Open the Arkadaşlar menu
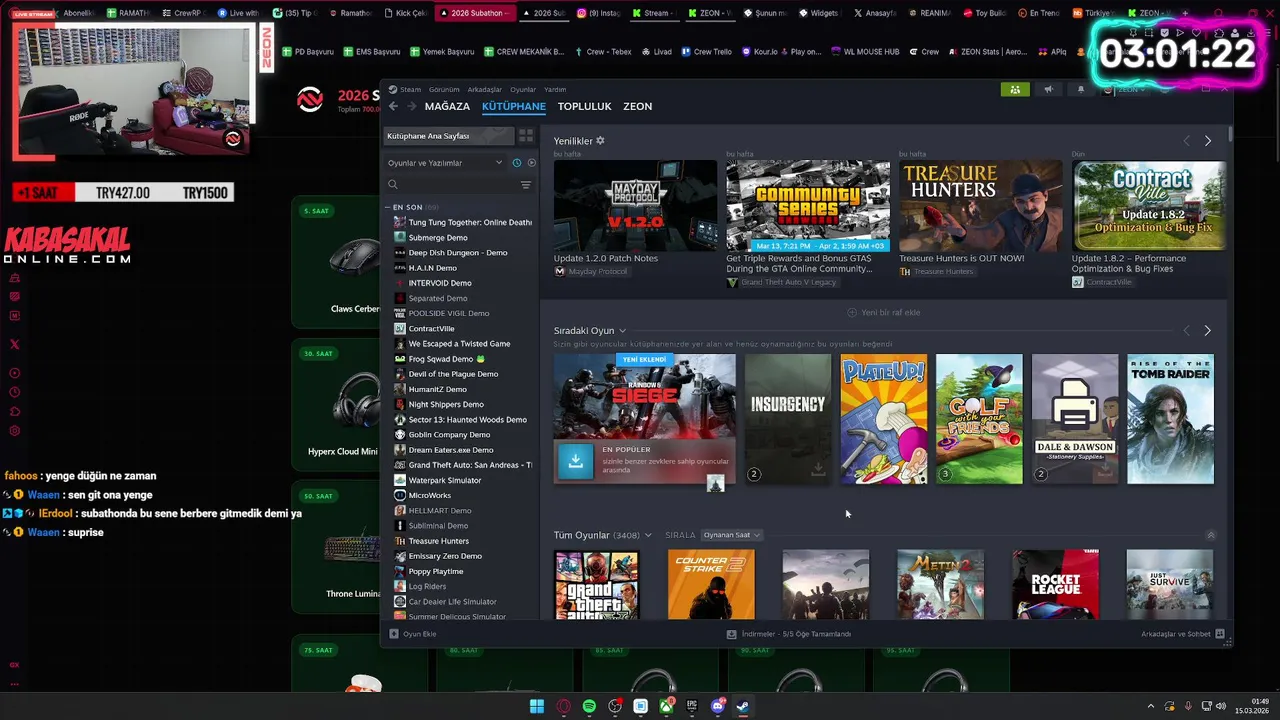This screenshot has height=720, width=1280. (x=485, y=89)
